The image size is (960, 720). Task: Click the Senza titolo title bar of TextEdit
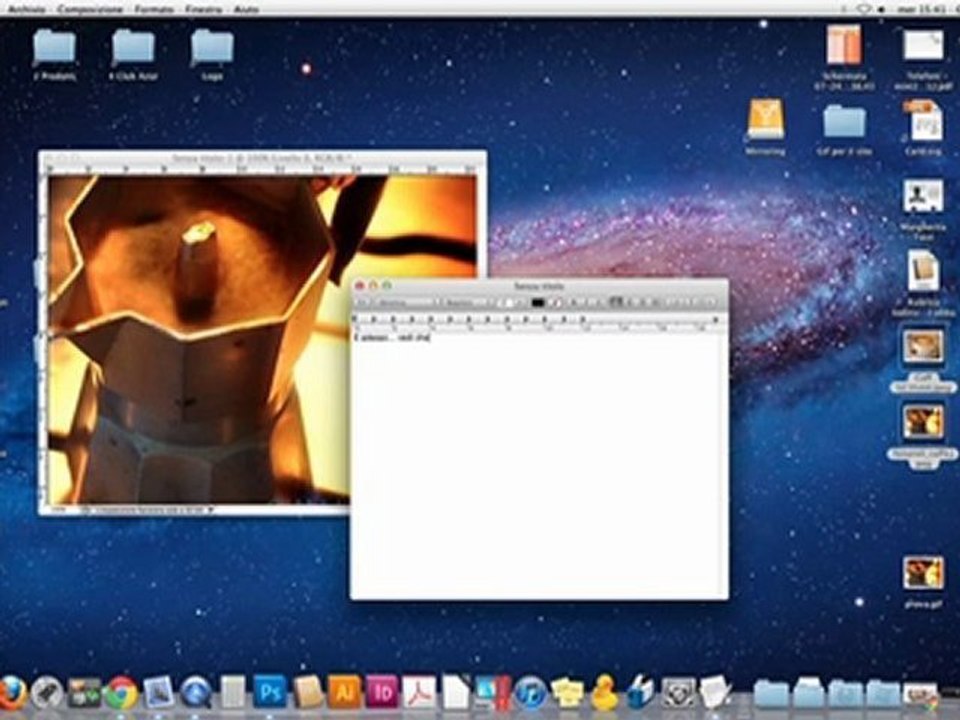point(539,286)
